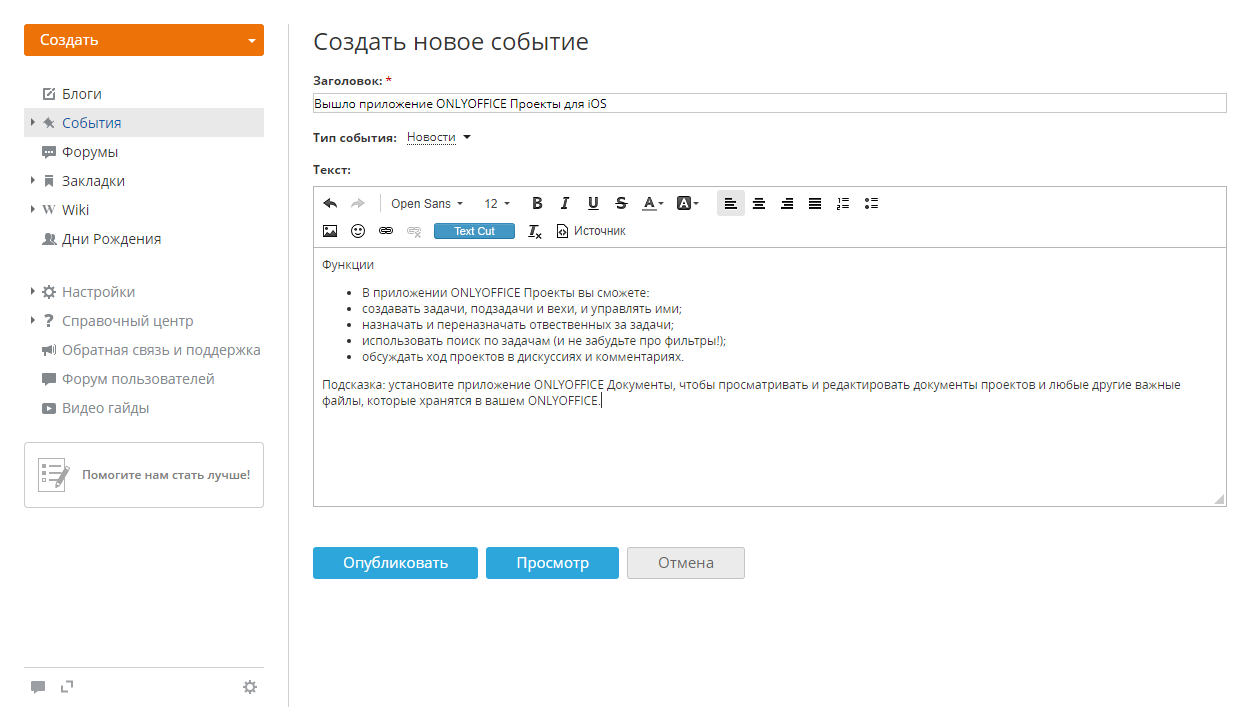Open Форум пользователей link
This screenshot has height=708, width=1240.
(138, 379)
